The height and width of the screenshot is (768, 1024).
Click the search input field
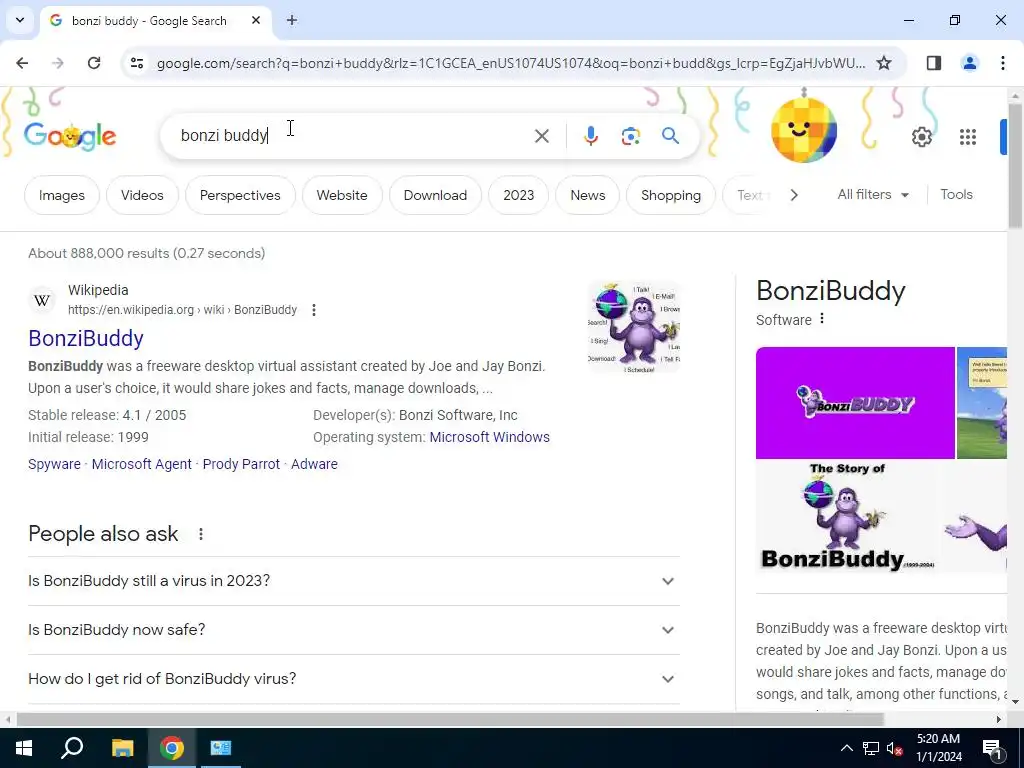(353, 136)
